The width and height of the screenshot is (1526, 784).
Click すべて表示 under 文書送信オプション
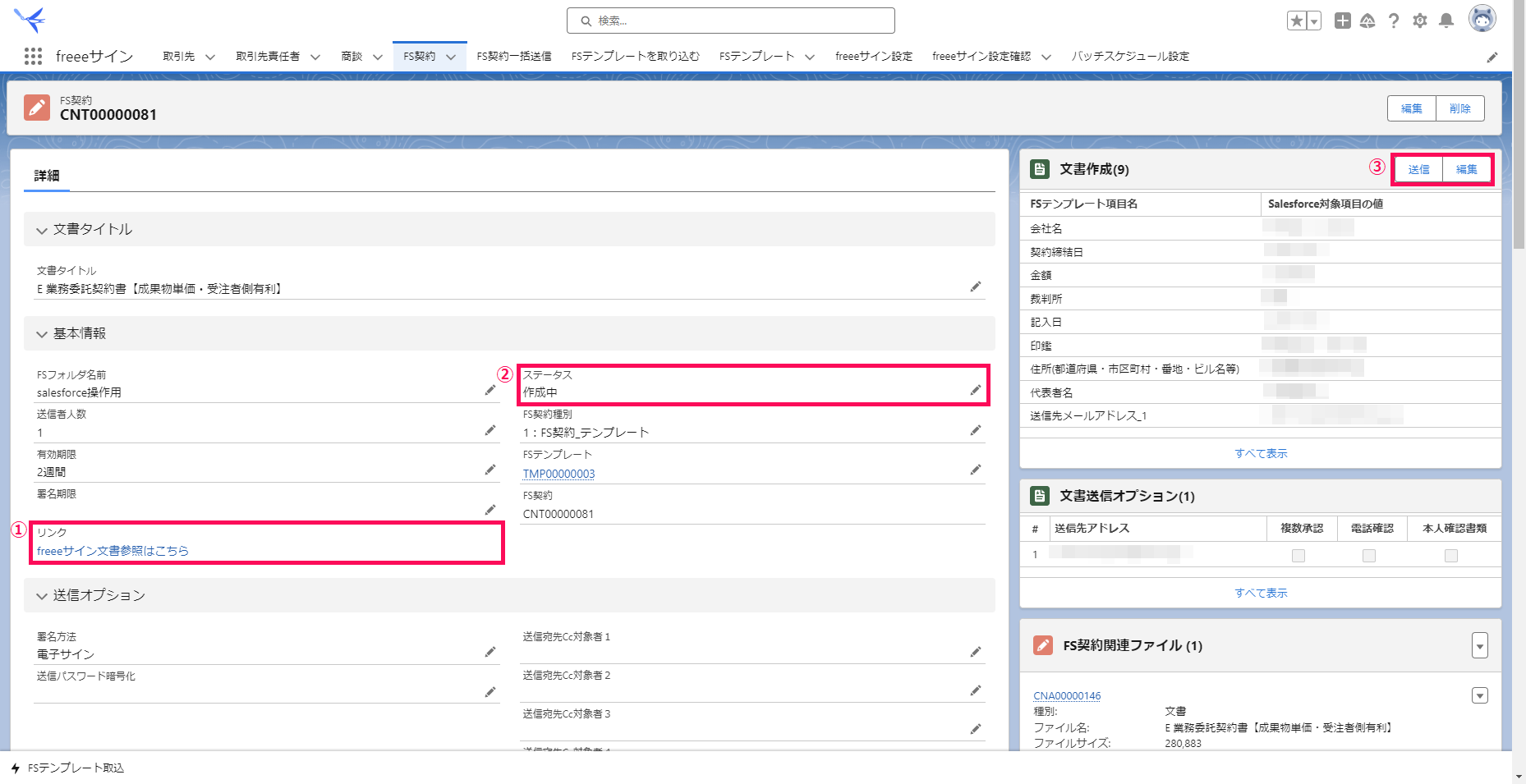(1261, 593)
